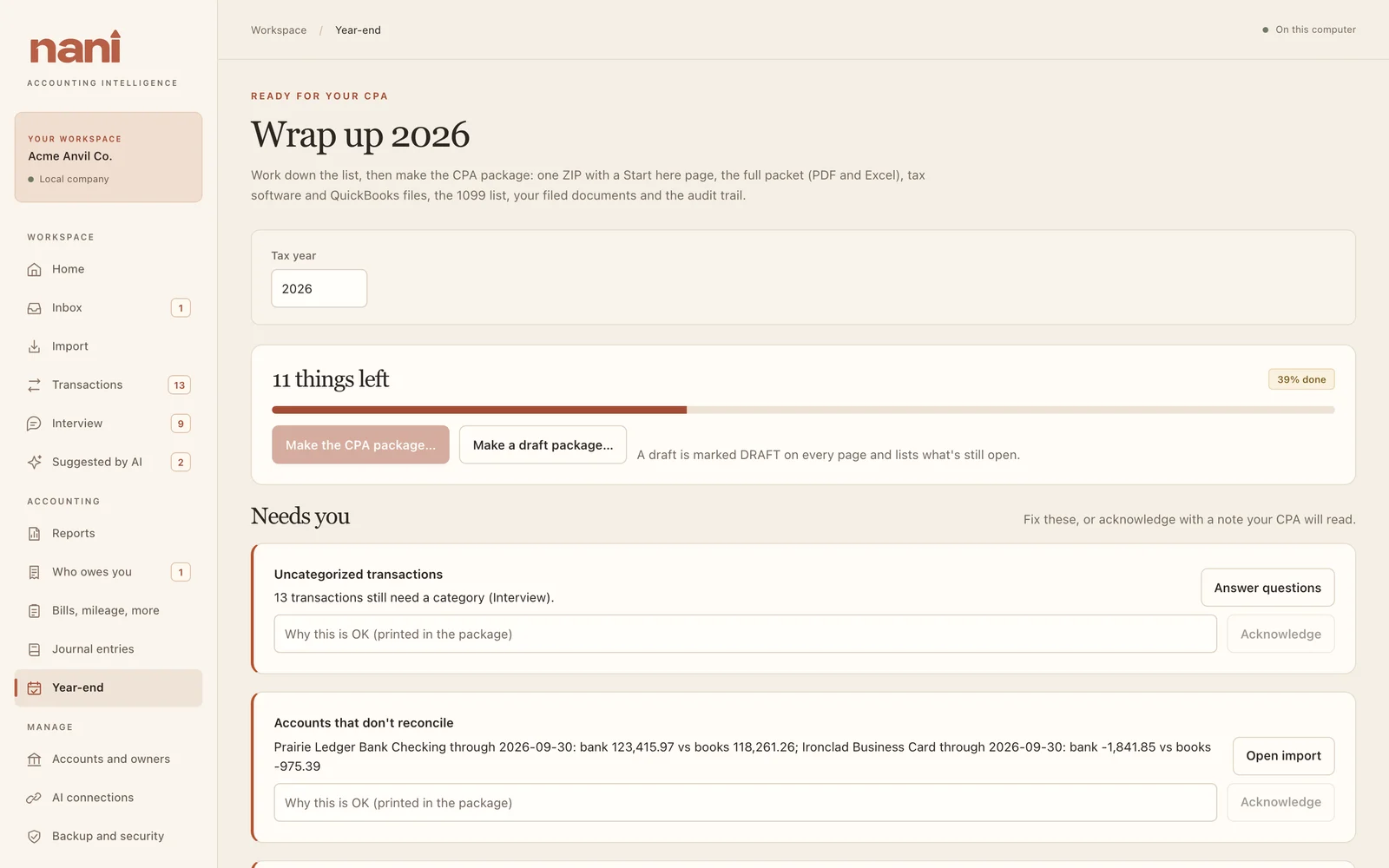Select Journal entries in the sidebar
The image size is (1389, 868).
109,649
